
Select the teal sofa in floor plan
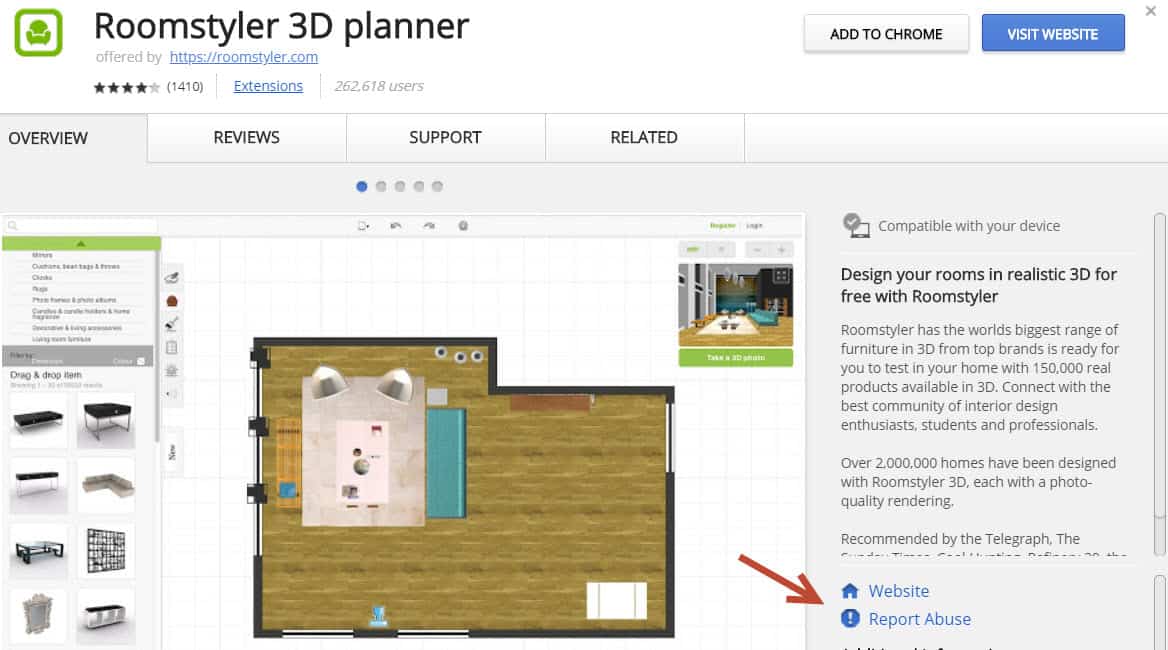pos(446,463)
